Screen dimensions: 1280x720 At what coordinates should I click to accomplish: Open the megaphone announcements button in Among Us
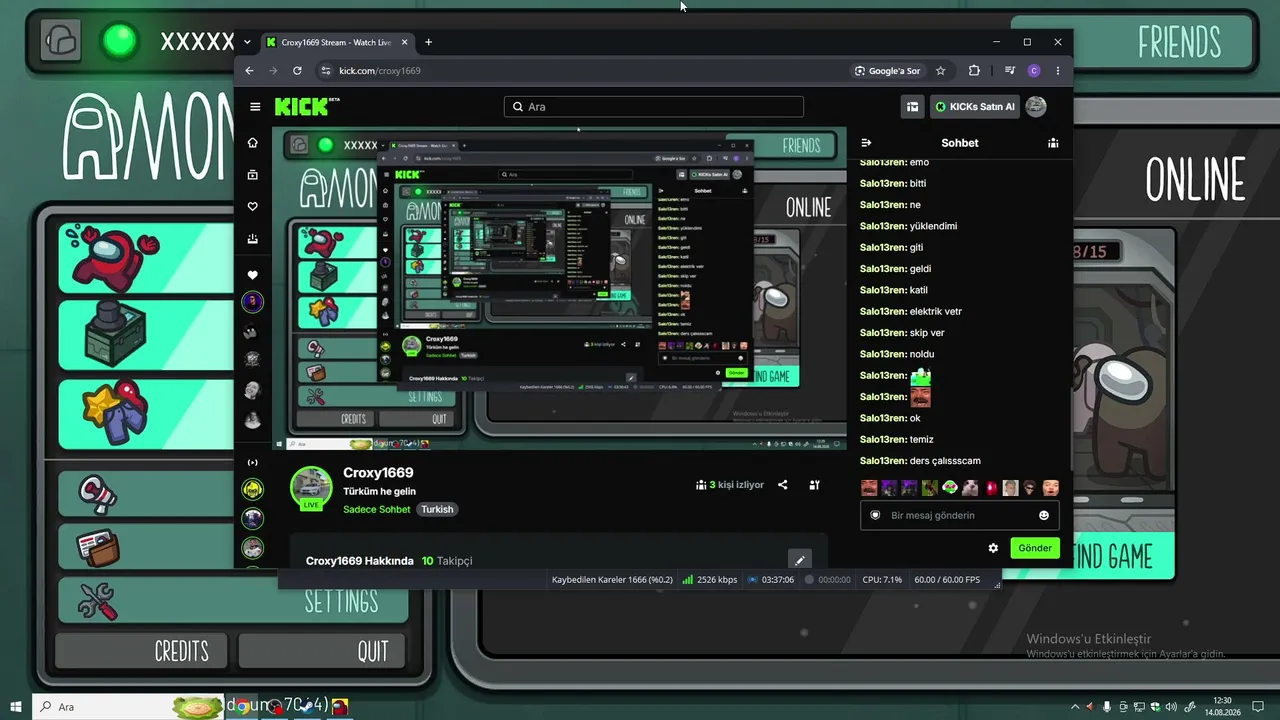pos(145,494)
